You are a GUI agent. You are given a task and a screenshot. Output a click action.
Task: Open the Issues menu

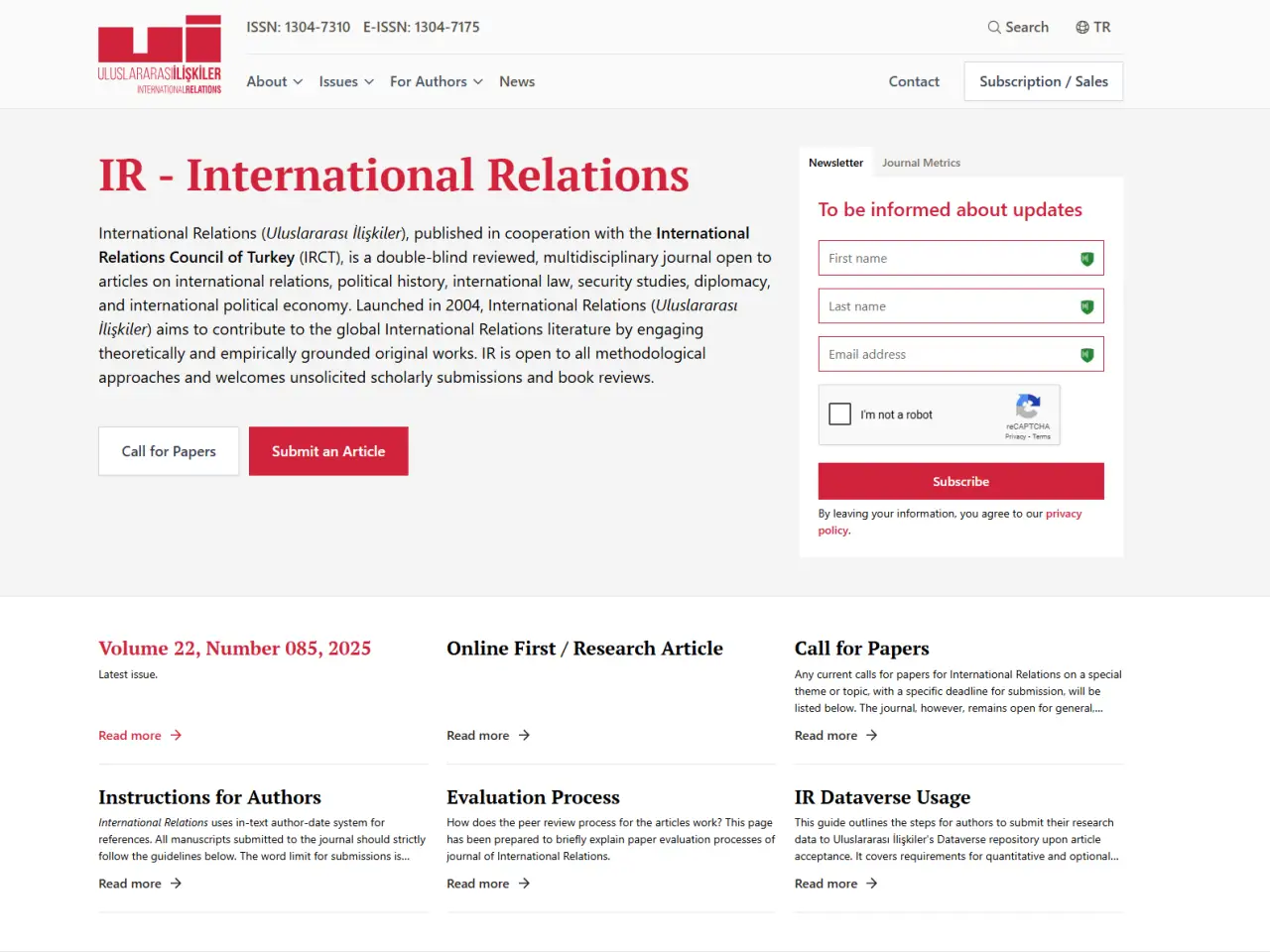(346, 81)
